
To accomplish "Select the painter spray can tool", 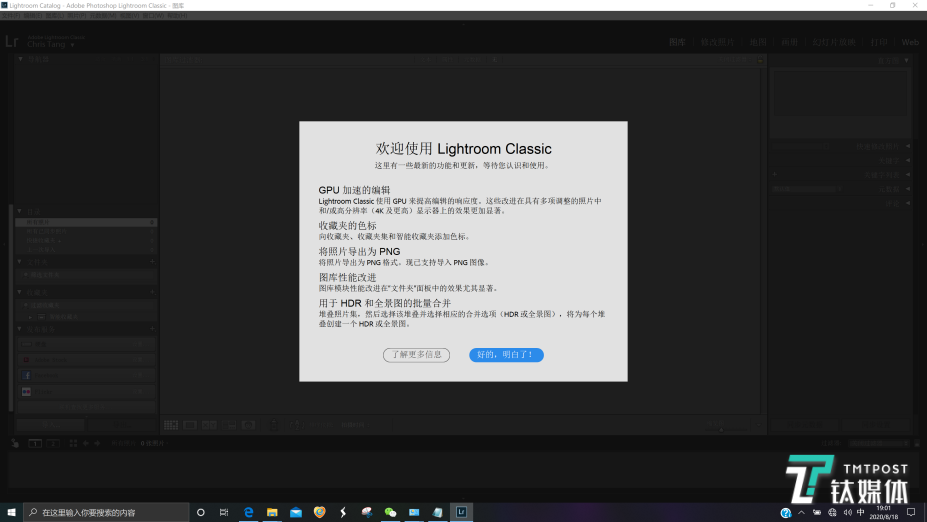I will click(274, 424).
